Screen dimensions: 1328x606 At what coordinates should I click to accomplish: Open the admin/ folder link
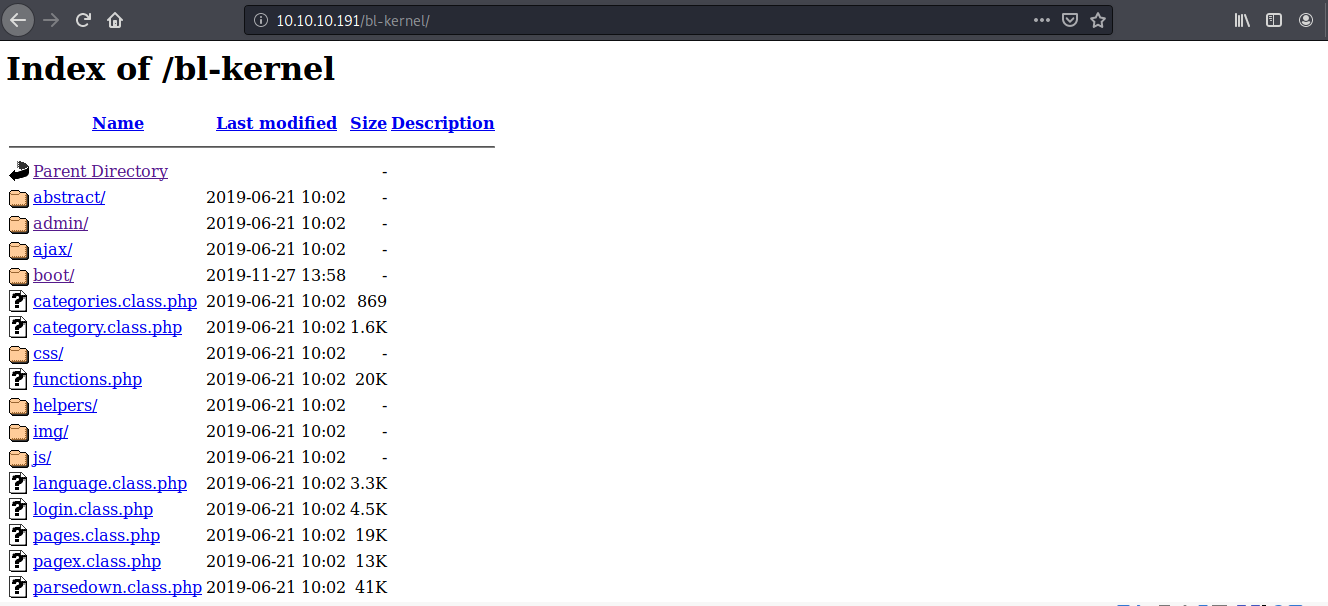pos(60,223)
